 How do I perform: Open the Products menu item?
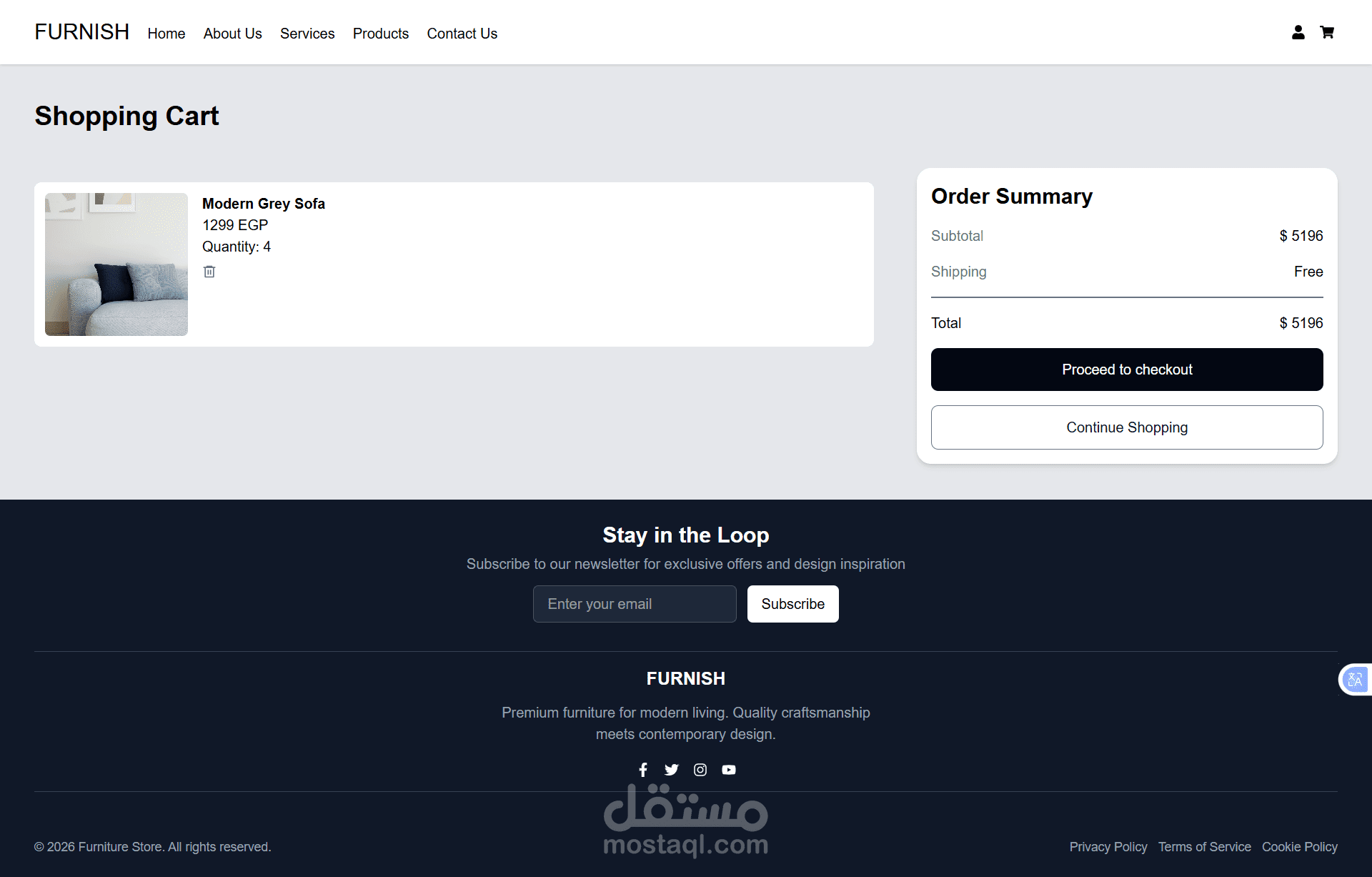click(380, 34)
